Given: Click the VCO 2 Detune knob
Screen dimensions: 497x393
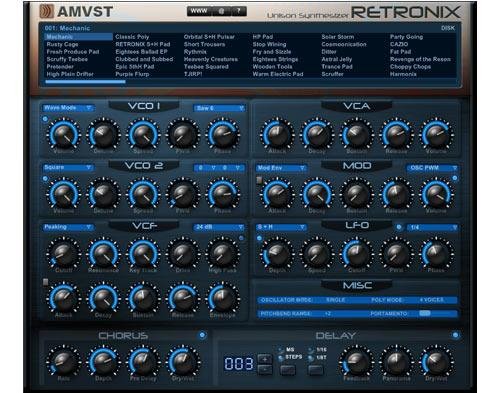Looking at the screenshot, I should (103, 194).
